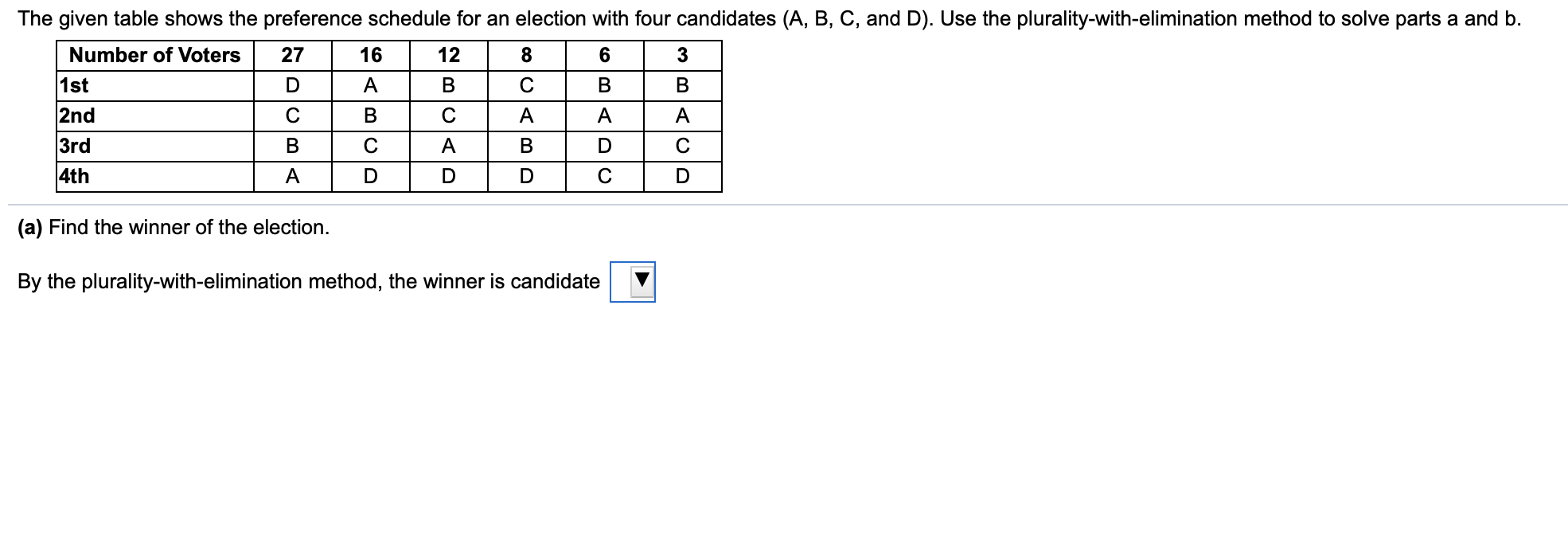The width and height of the screenshot is (1568, 548).
Task: Select fourth-choice C under 6 voters
Action: pos(605,177)
